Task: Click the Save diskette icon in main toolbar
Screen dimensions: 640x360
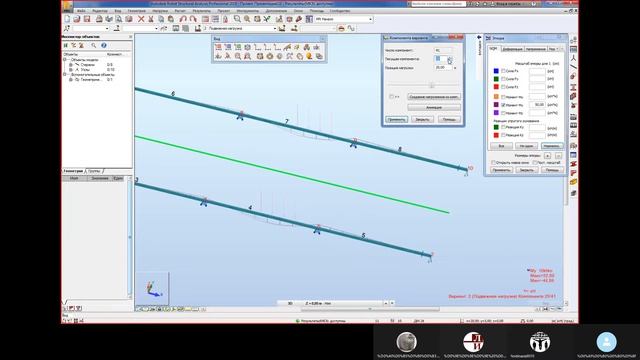Action: click(x=87, y=19)
